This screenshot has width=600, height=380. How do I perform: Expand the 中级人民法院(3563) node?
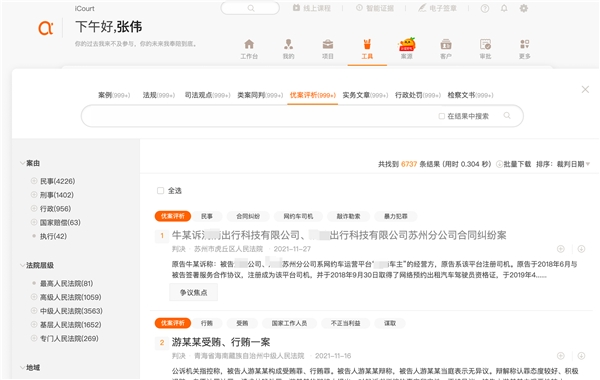(34, 310)
